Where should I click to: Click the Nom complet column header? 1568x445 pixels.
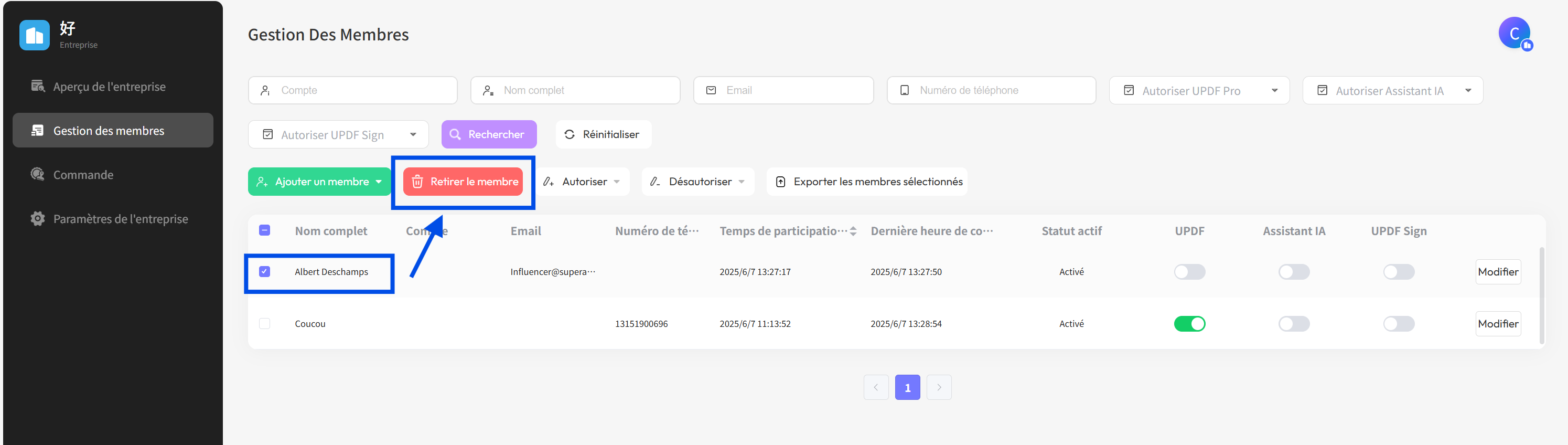[331, 231]
